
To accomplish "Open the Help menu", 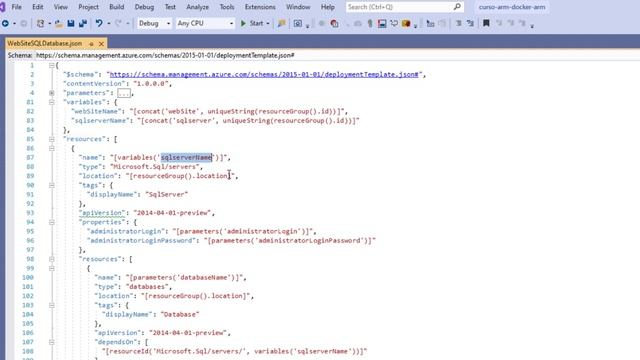I will point(328,7).
